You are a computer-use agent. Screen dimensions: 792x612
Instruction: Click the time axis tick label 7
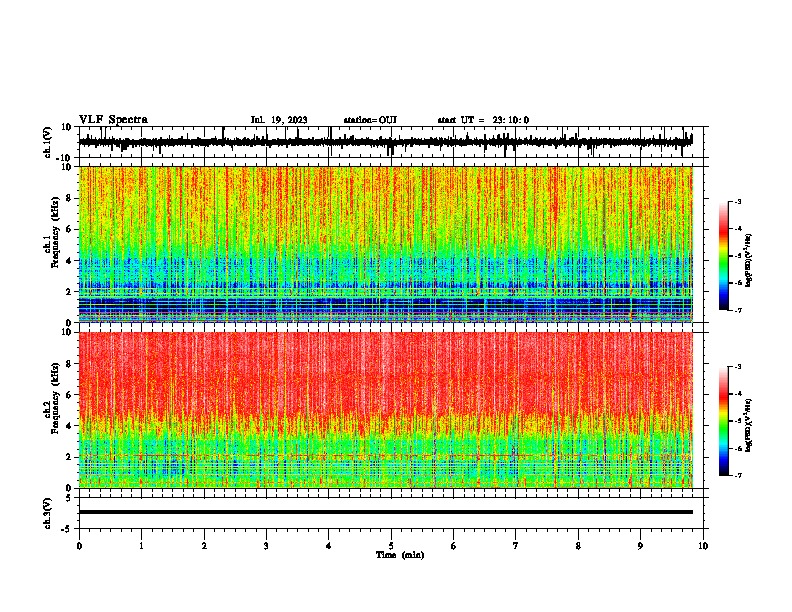point(516,546)
